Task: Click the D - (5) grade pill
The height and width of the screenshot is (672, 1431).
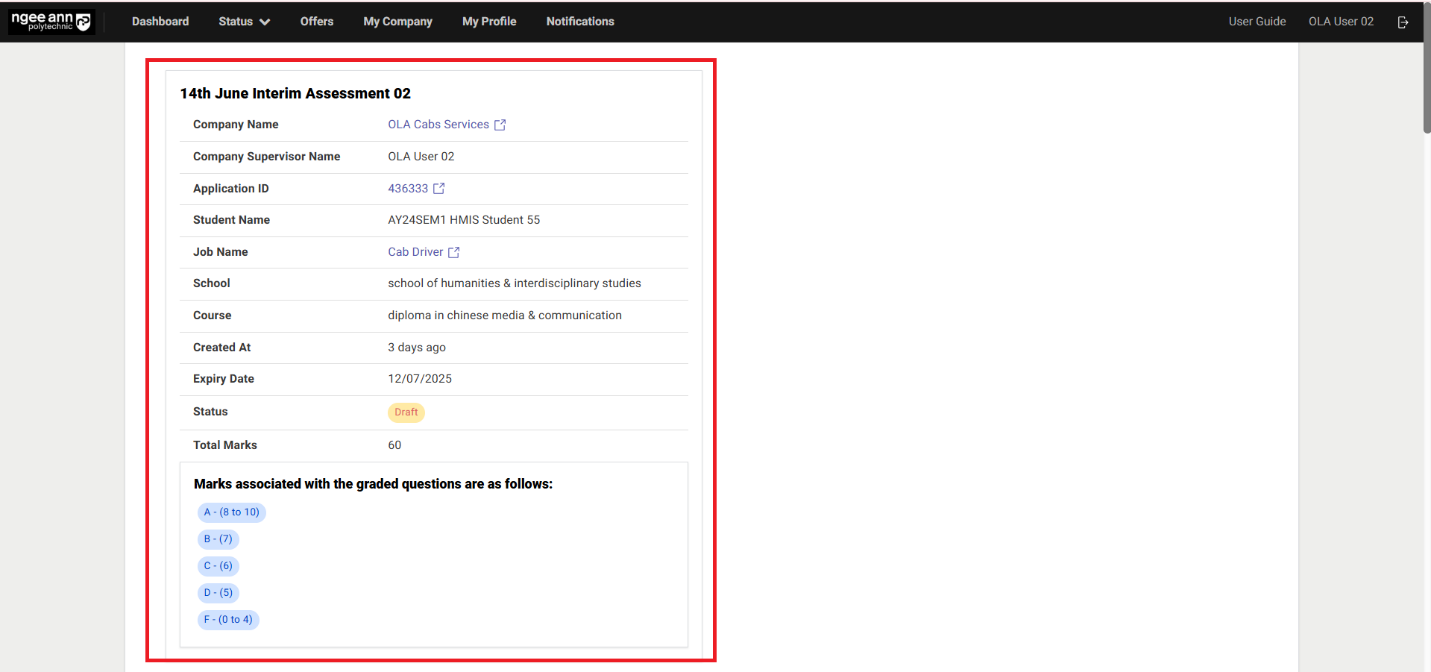Action: [x=218, y=592]
